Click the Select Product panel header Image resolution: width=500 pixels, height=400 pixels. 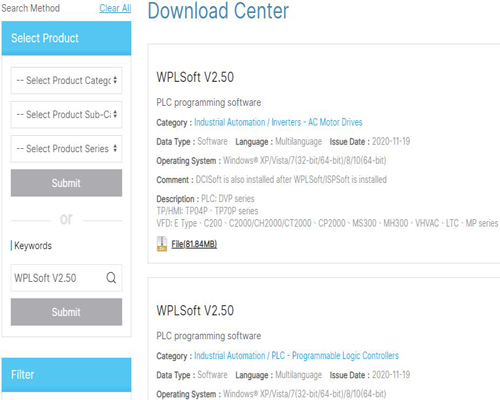tap(66, 38)
